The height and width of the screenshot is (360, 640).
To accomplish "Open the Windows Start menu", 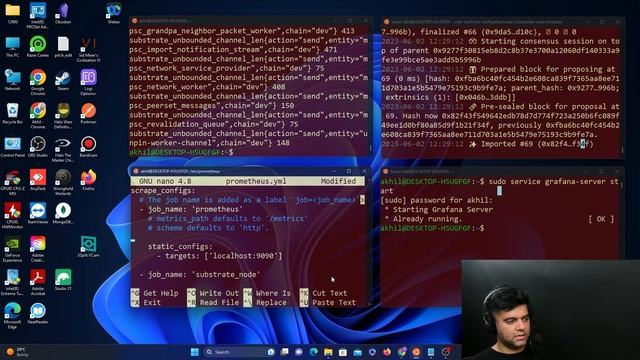I will point(195,352).
